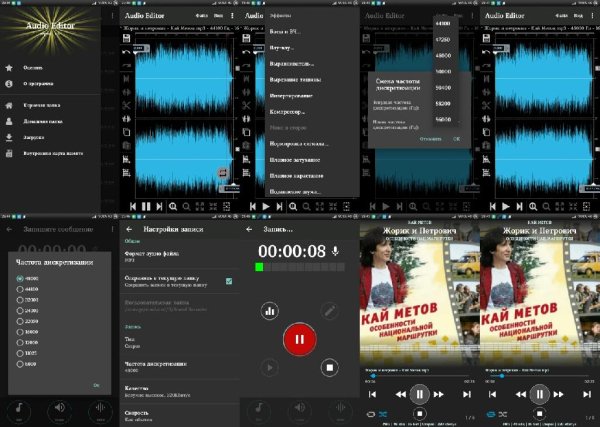
Task: Select the 48000 sampling rate radio button
Action: pos(20,279)
